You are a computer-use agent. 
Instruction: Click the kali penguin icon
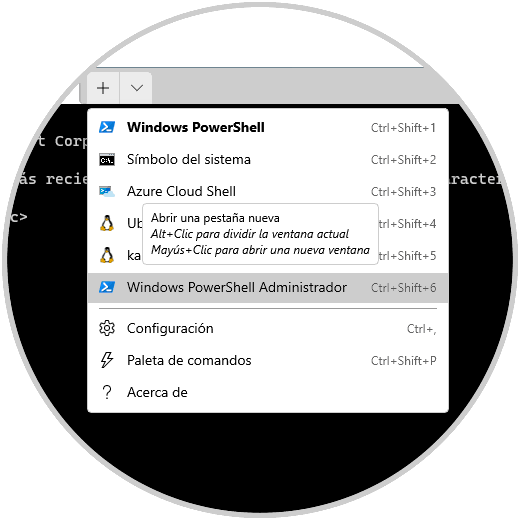(107, 255)
